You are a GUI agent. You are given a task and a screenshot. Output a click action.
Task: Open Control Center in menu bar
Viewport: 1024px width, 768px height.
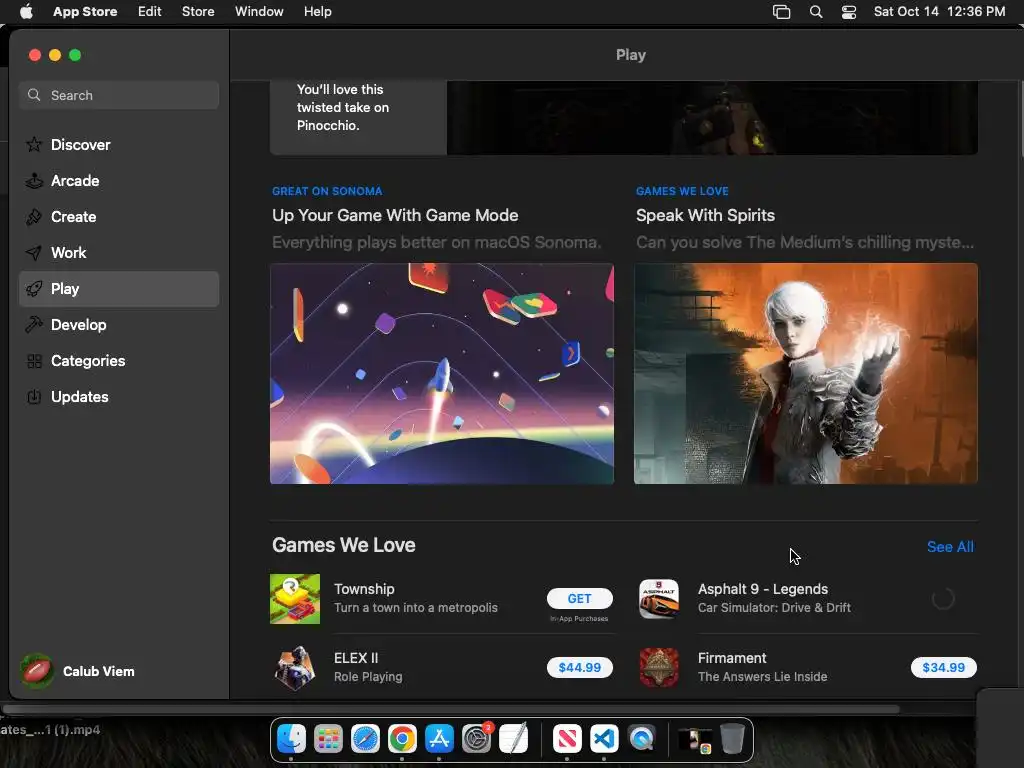[848, 12]
